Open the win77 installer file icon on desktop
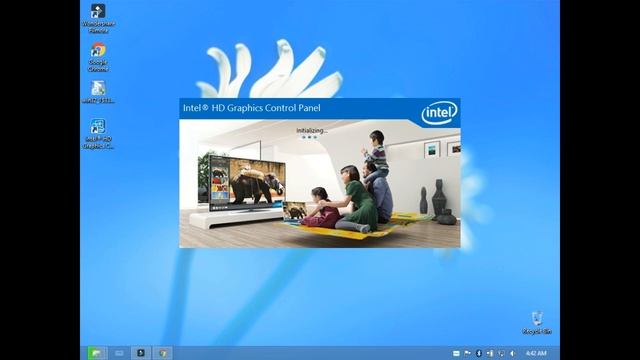640x360 pixels. tap(98, 92)
